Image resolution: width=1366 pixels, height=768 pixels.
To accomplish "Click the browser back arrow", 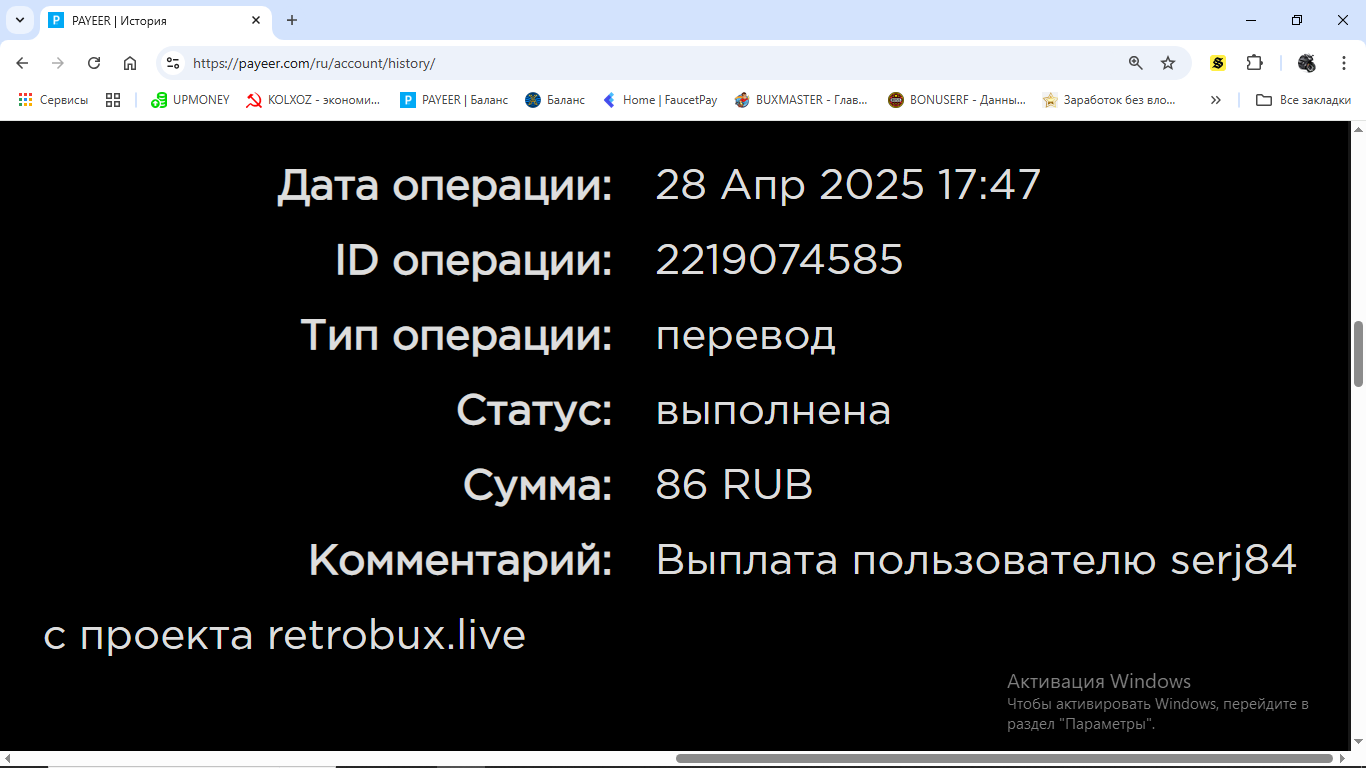I will (22, 63).
